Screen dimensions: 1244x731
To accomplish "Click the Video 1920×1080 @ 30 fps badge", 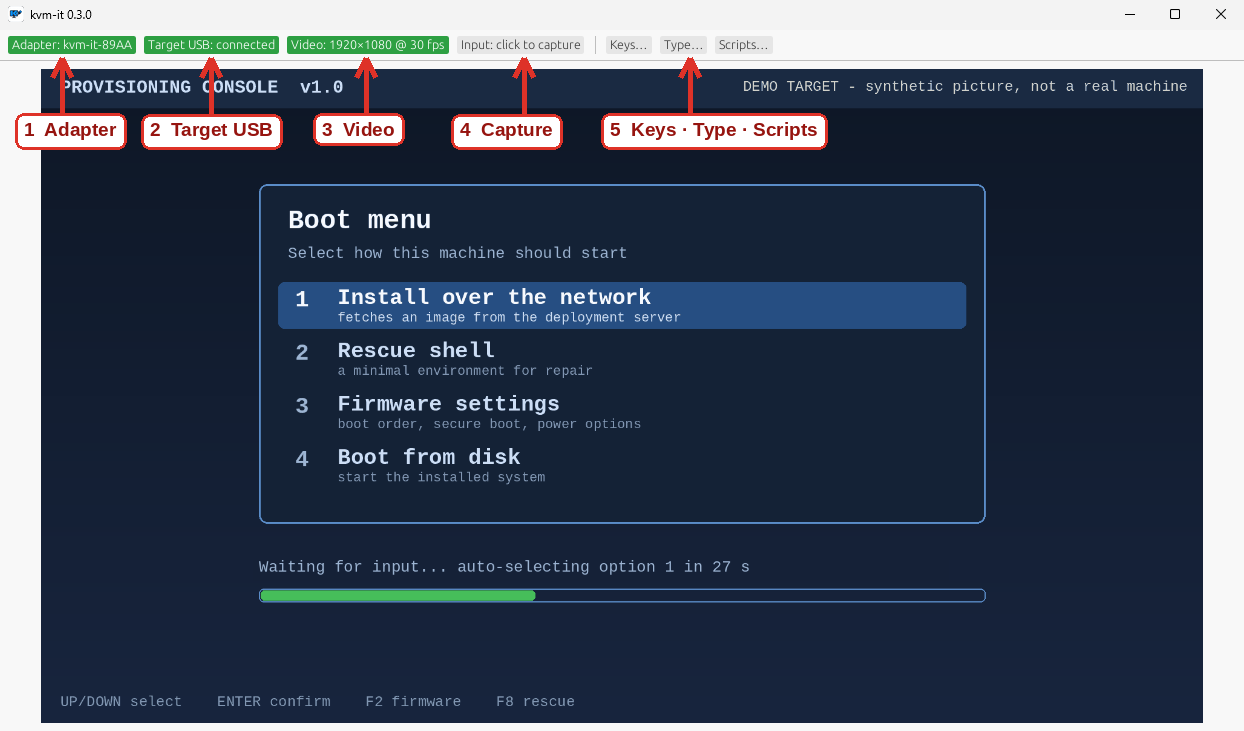I will coord(368,45).
